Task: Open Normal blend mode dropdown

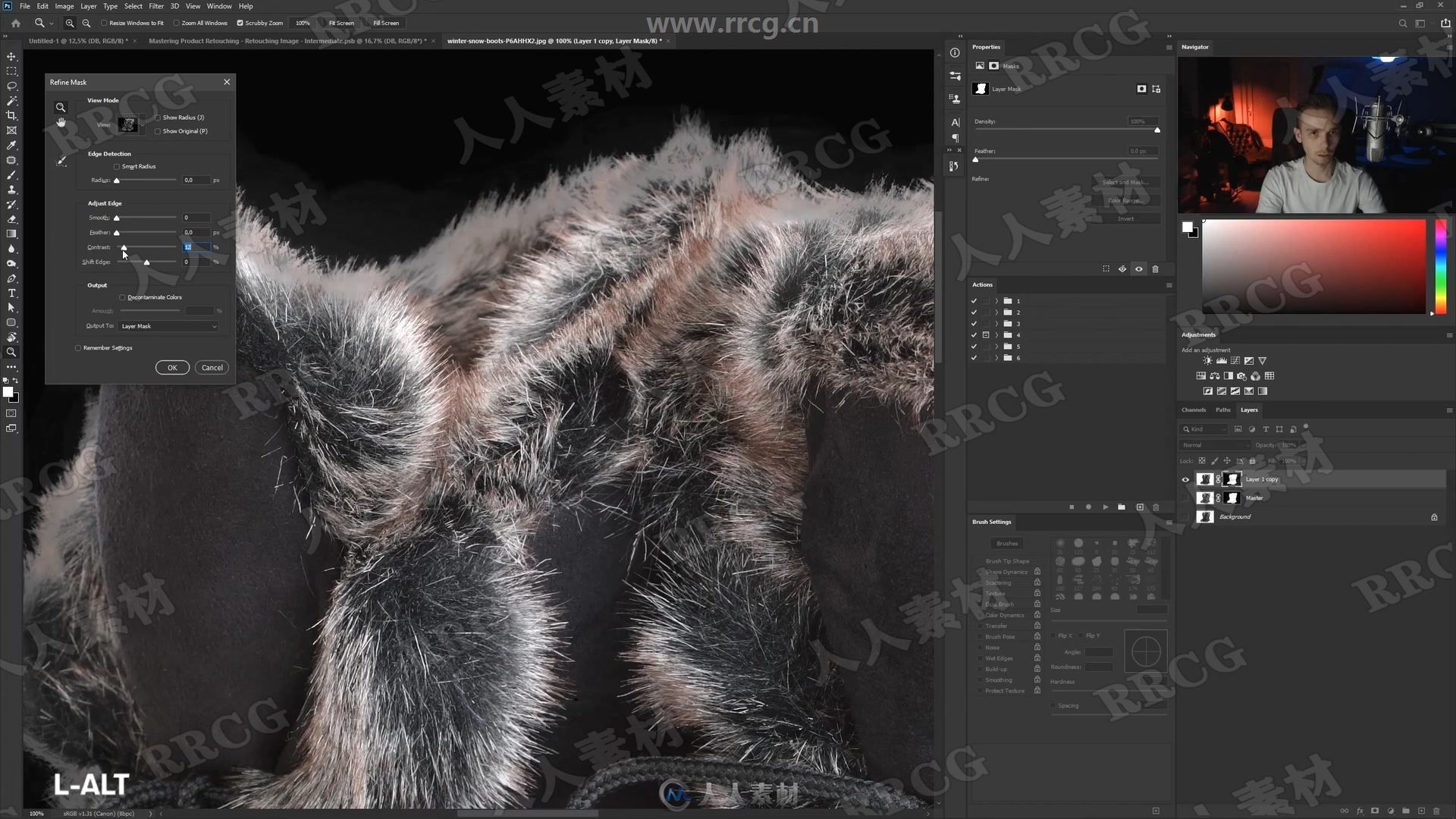Action: [x=1215, y=445]
